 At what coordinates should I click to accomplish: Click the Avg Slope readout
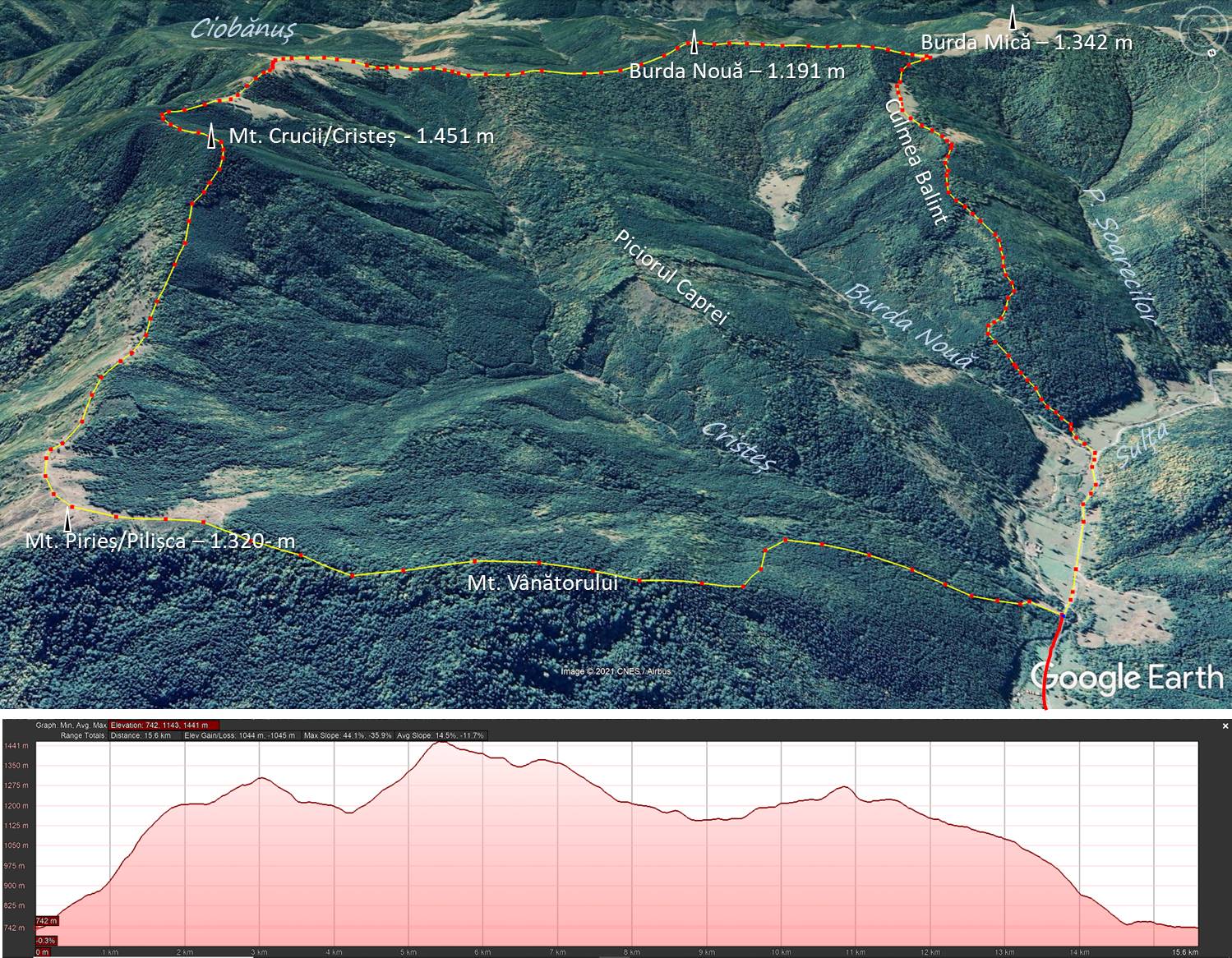point(441,735)
